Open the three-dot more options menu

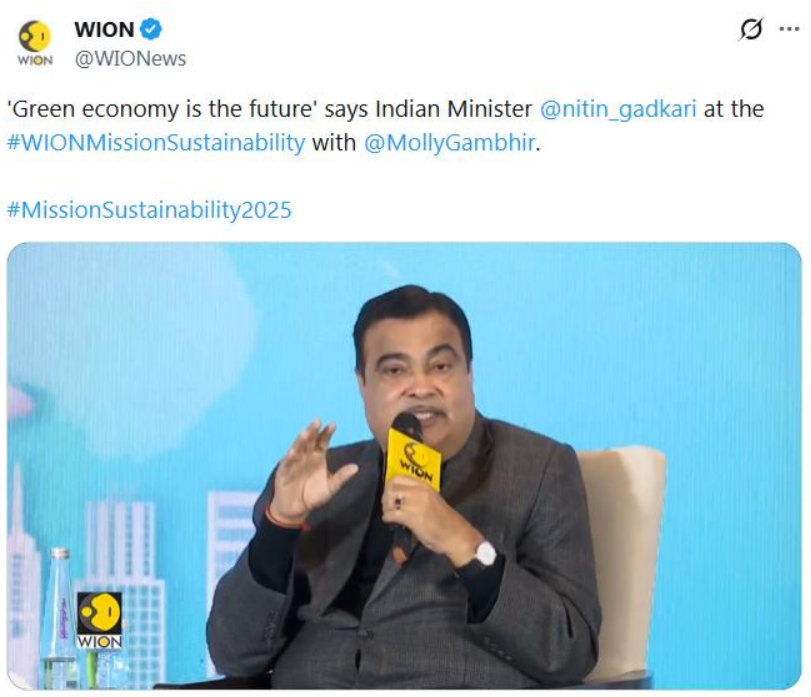(789, 29)
